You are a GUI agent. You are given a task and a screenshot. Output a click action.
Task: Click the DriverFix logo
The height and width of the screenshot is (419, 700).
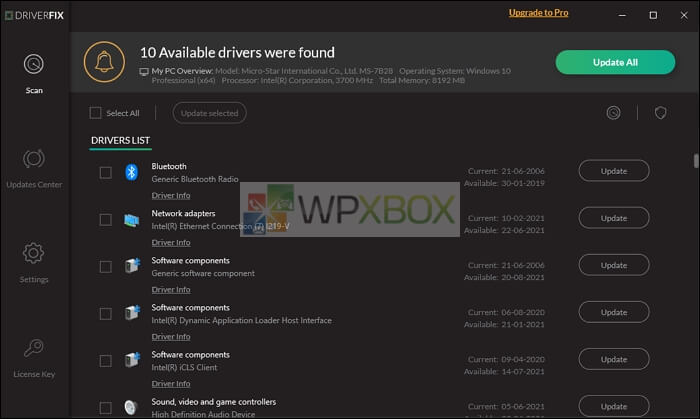tap(34, 16)
